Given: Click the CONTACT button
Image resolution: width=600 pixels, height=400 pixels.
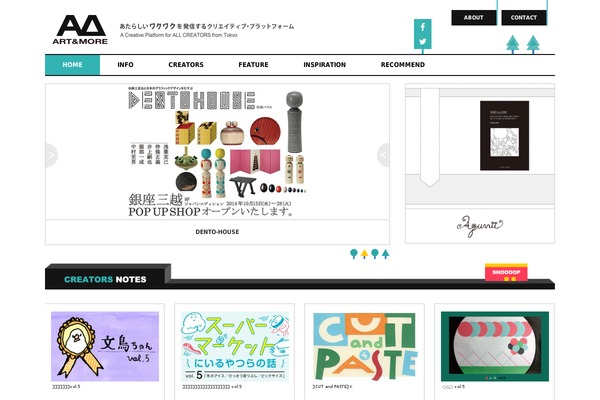Looking at the screenshot, I should (x=524, y=18).
